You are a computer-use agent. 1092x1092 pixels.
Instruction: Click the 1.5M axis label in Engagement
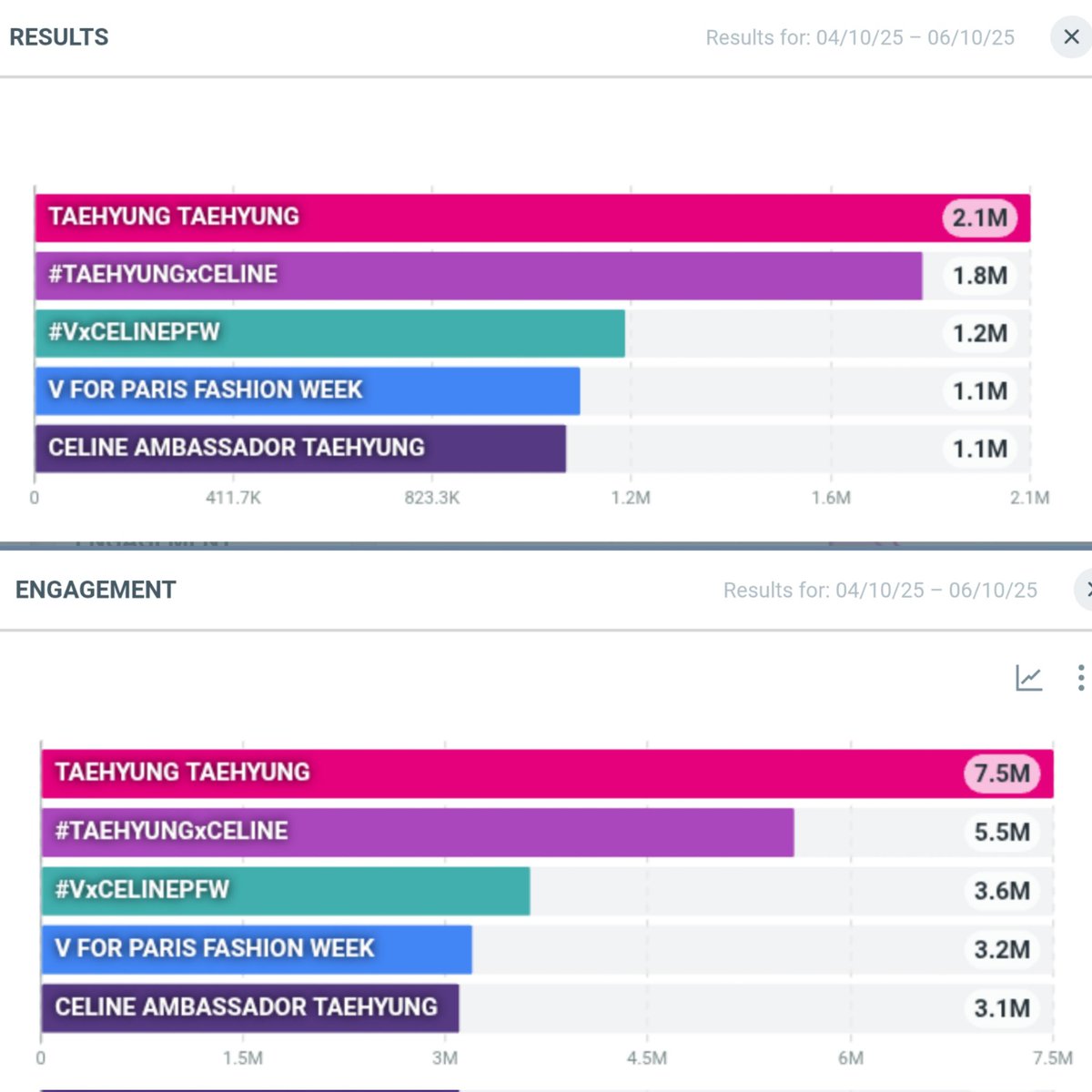[x=243, y=1058]
